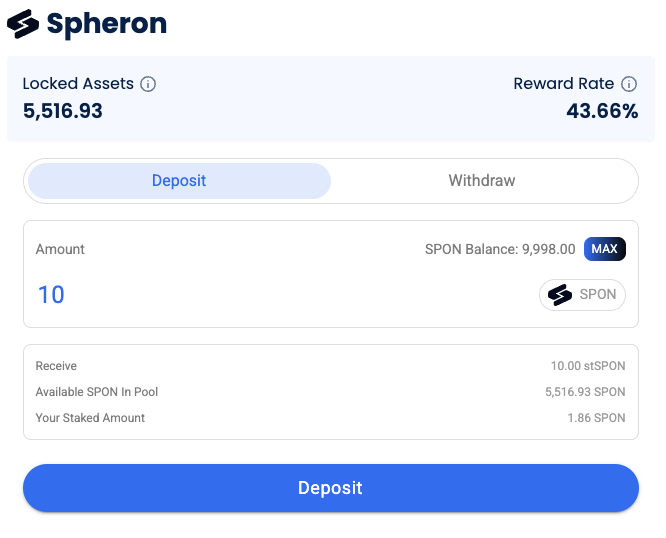The height and width of the screenshot is (538, 666).
Task: Click the Reward Rate 43.66% value
Action: pos(602,111)
